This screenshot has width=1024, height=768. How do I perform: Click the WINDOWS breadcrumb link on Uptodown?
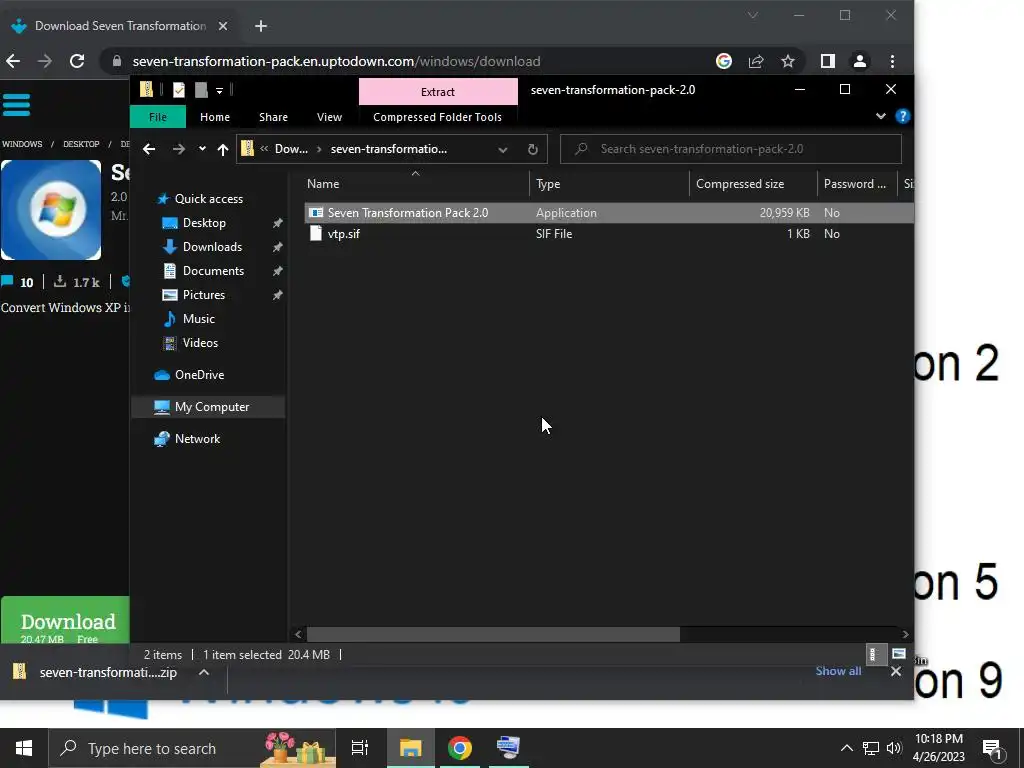pyautogui.click(x=22, y=144)
